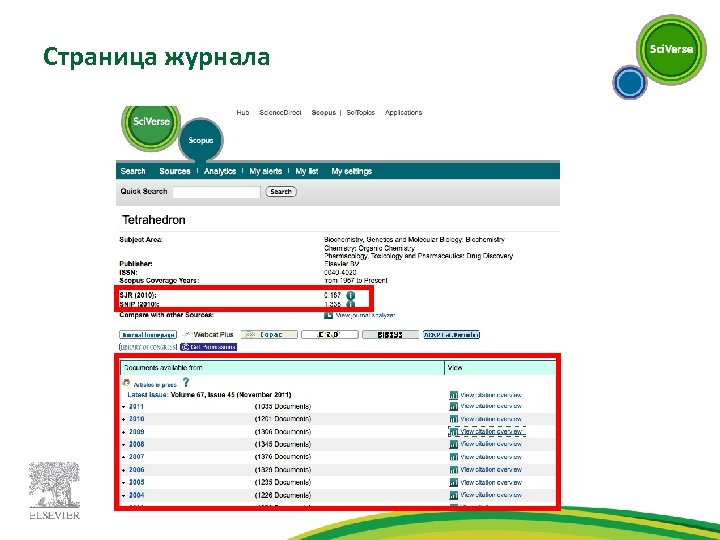This screenshot has width=720, height=540.
Task: Expand the 2005 year row
Action: 124,483
